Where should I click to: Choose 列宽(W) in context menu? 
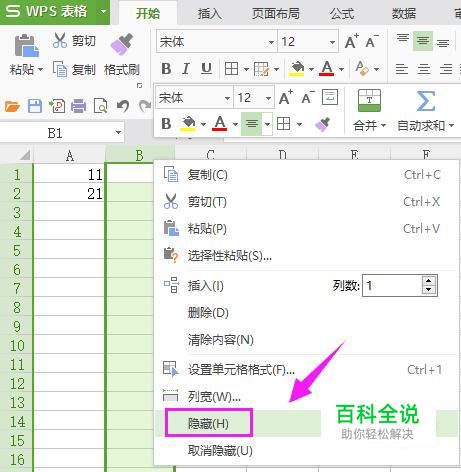click(305, 396)
